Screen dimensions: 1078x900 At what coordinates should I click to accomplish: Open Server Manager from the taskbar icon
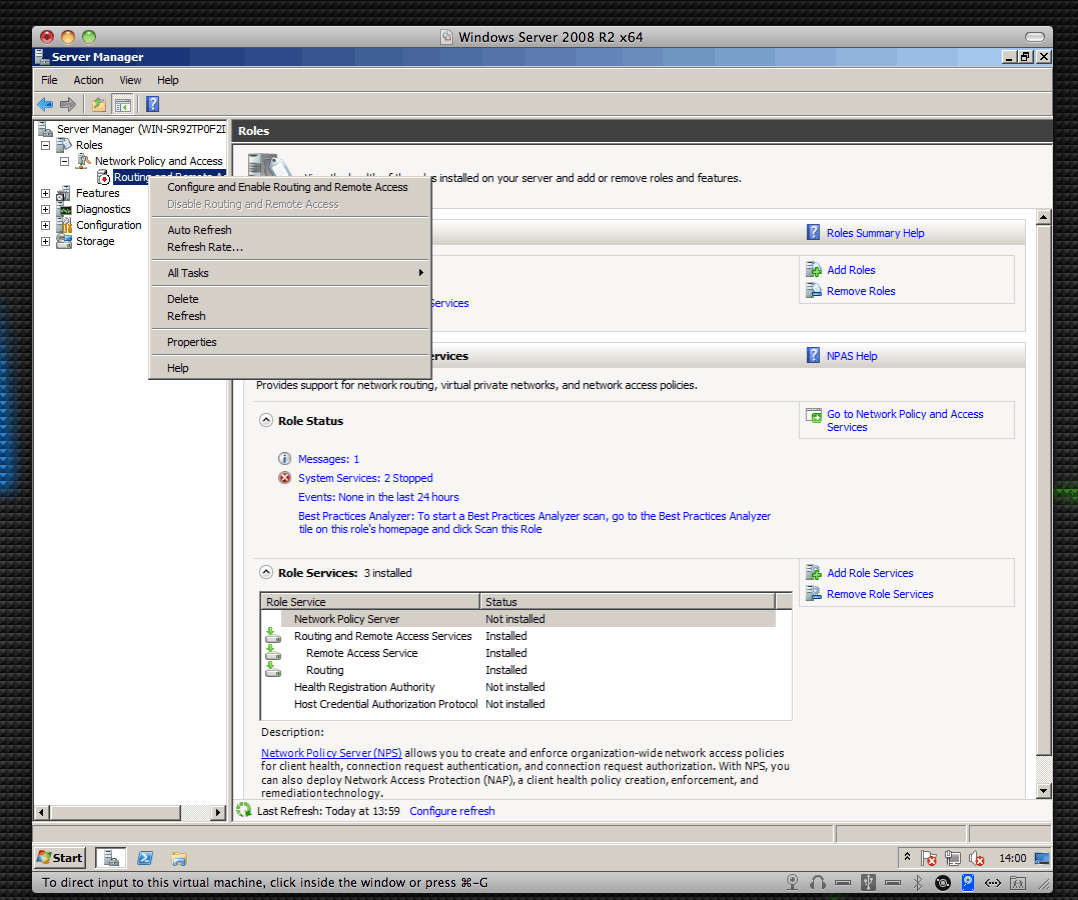pyautogui.click(x=111, y=858)
